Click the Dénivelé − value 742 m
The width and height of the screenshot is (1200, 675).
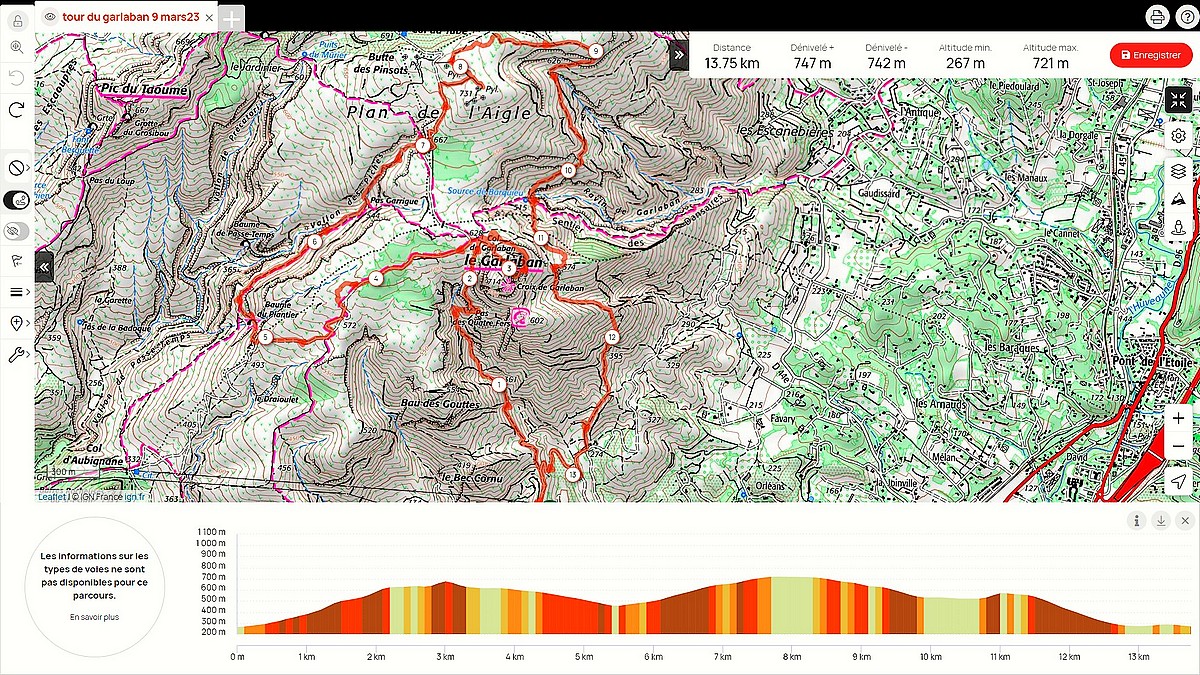pyautogui.click(x=886, y=63)
